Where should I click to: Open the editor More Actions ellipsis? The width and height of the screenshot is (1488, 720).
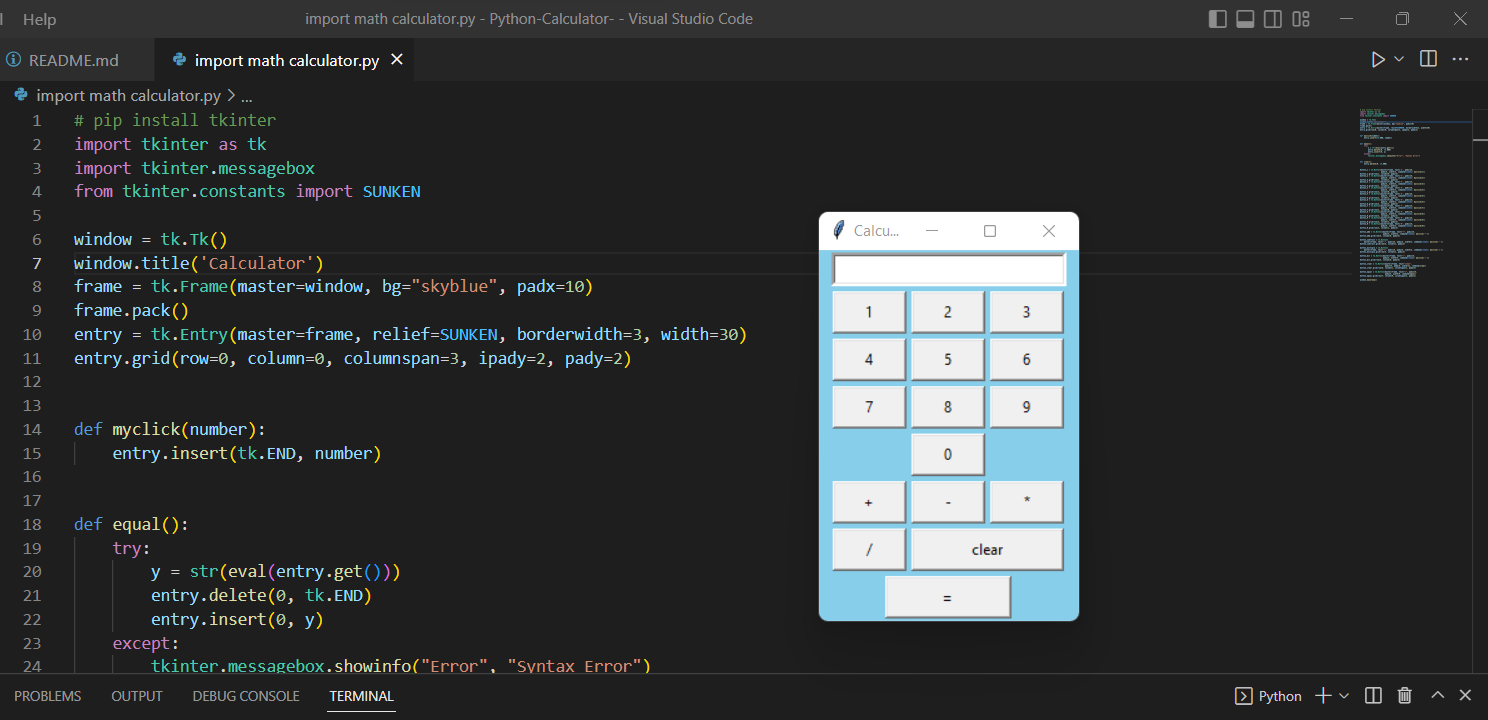click(x=1460, y=60)
